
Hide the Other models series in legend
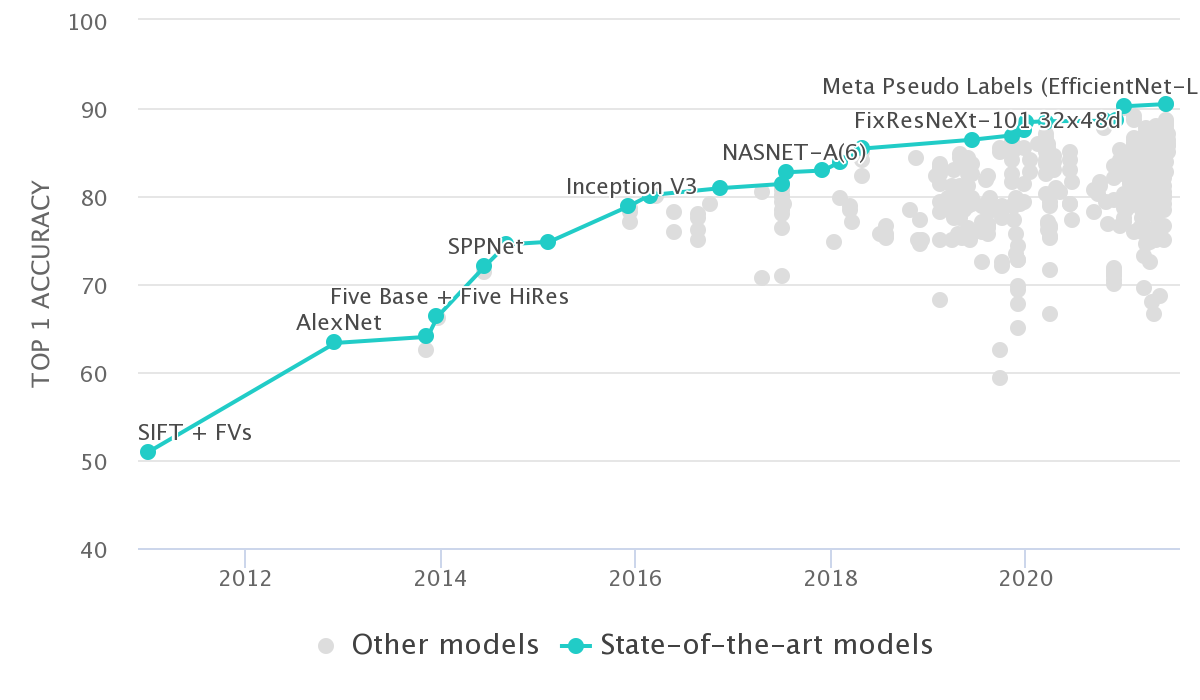[x=445, y=645]
